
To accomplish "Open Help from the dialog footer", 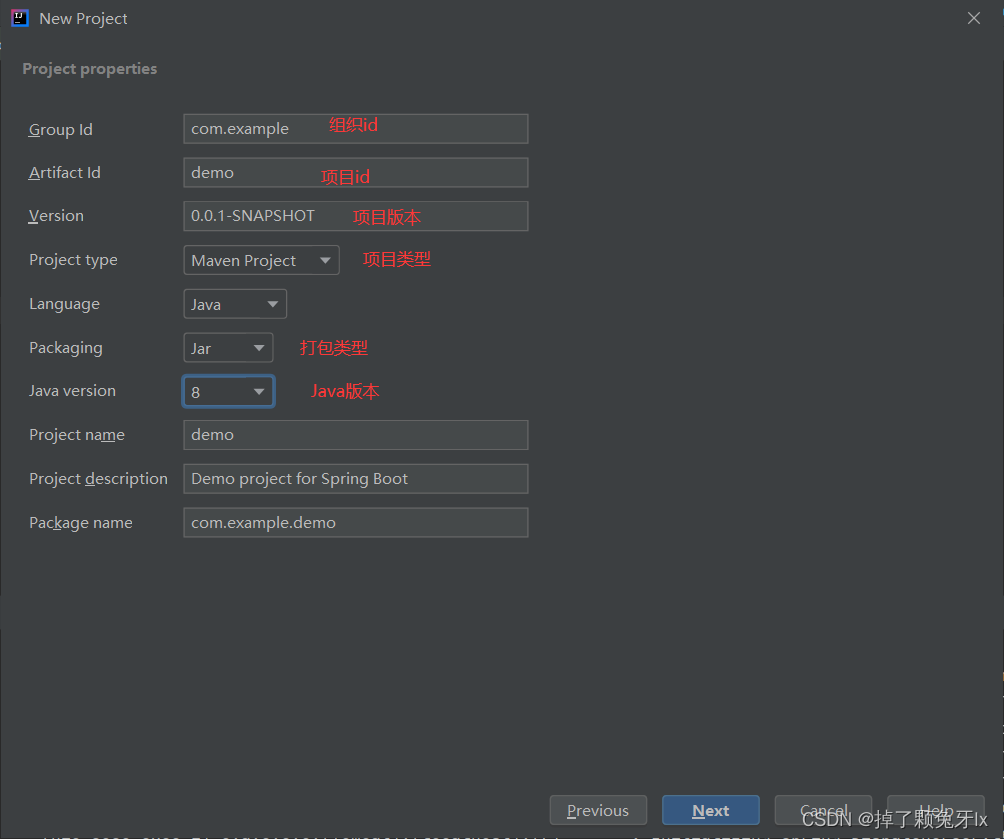I will (x=935, y=810).
